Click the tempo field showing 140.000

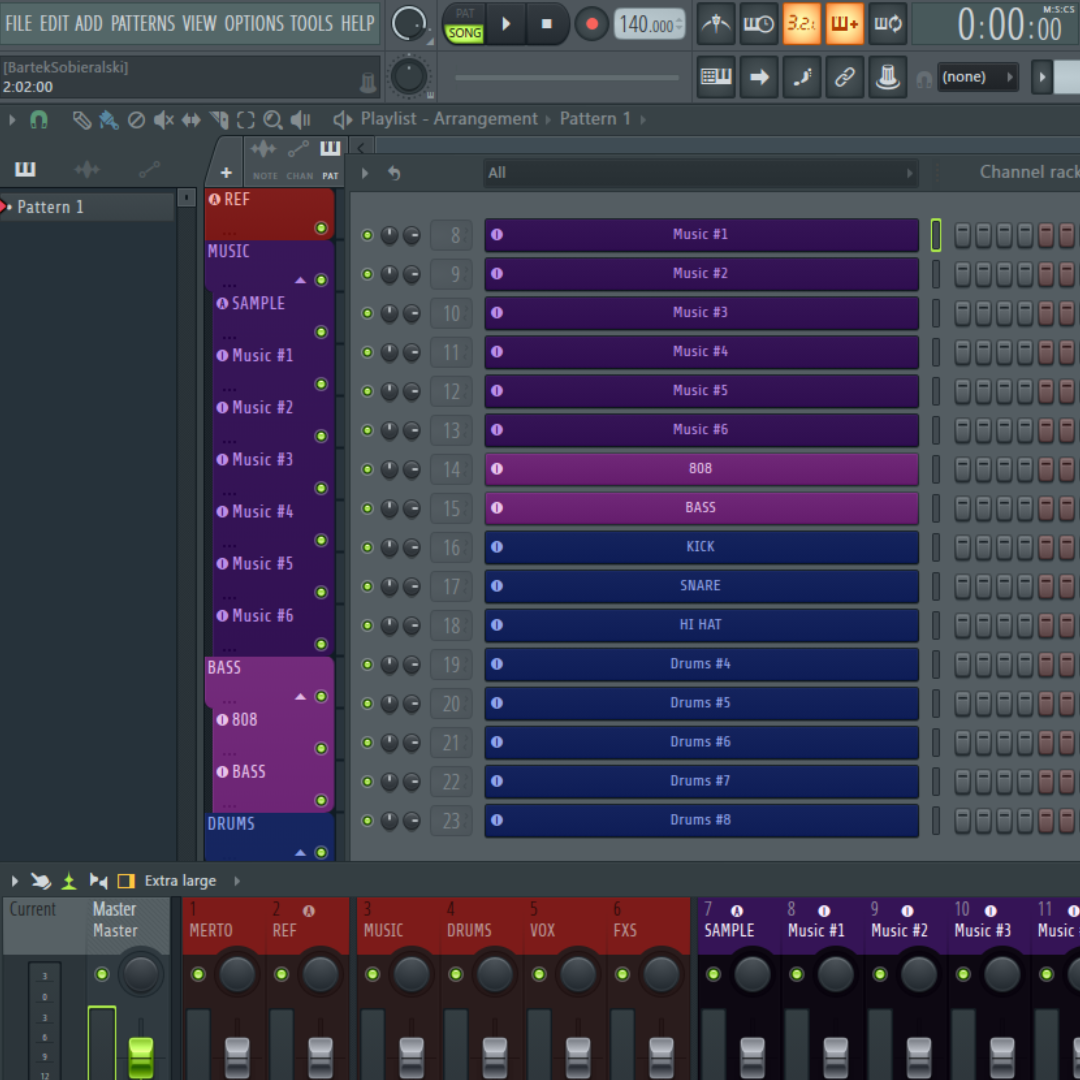click(650, 25)
